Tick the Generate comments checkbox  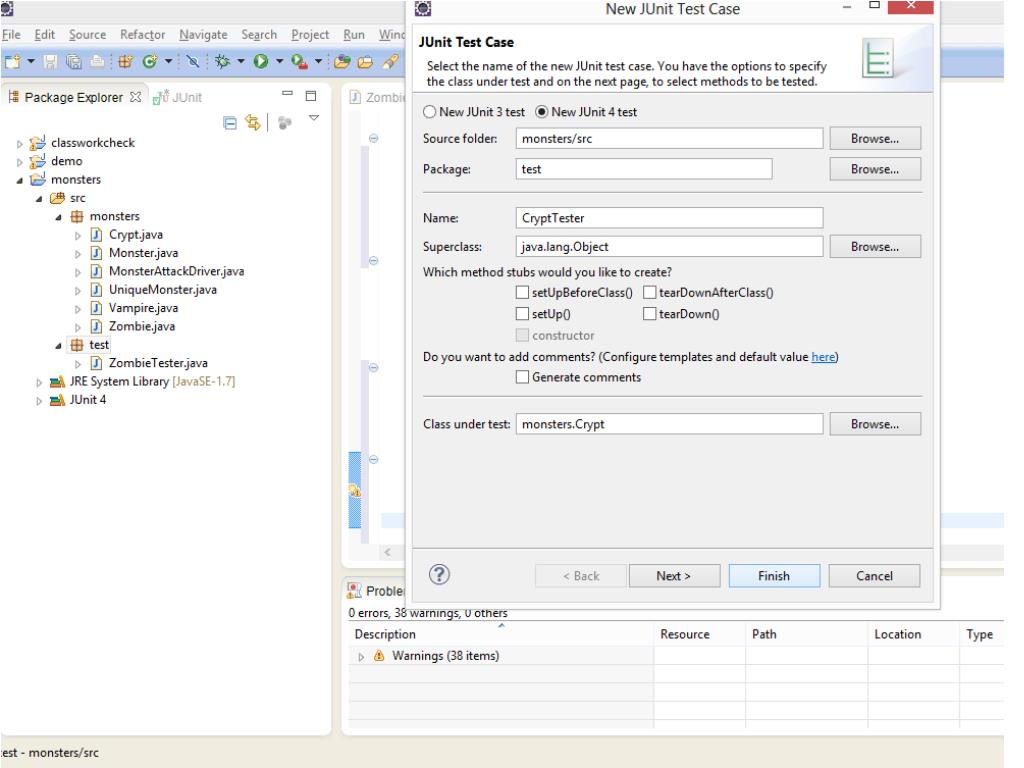[522, 377]
